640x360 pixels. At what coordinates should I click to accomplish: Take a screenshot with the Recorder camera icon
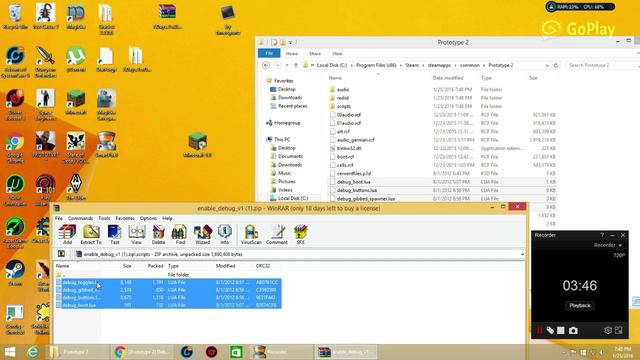(x=573, y=330)
